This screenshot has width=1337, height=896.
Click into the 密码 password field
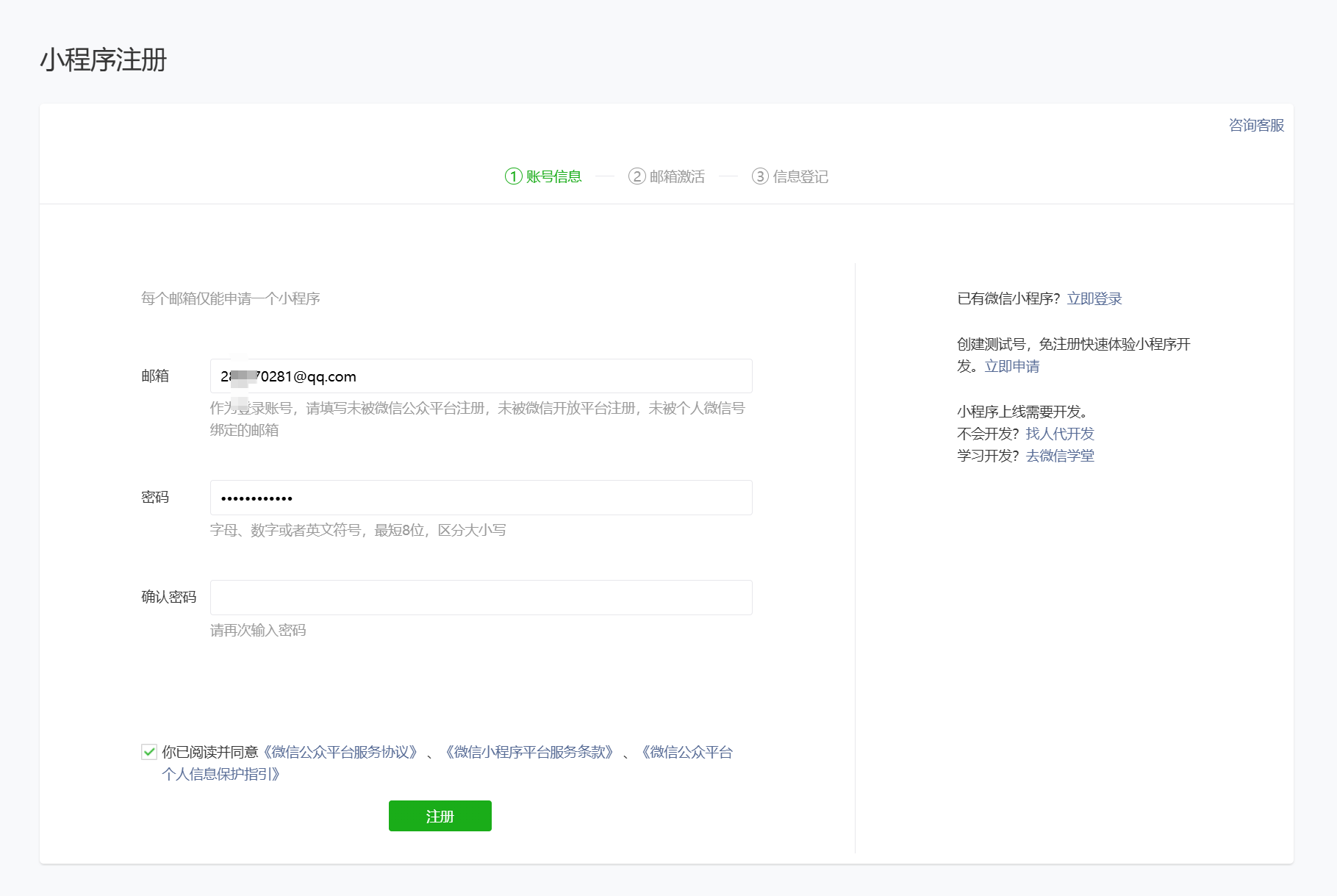481,498
